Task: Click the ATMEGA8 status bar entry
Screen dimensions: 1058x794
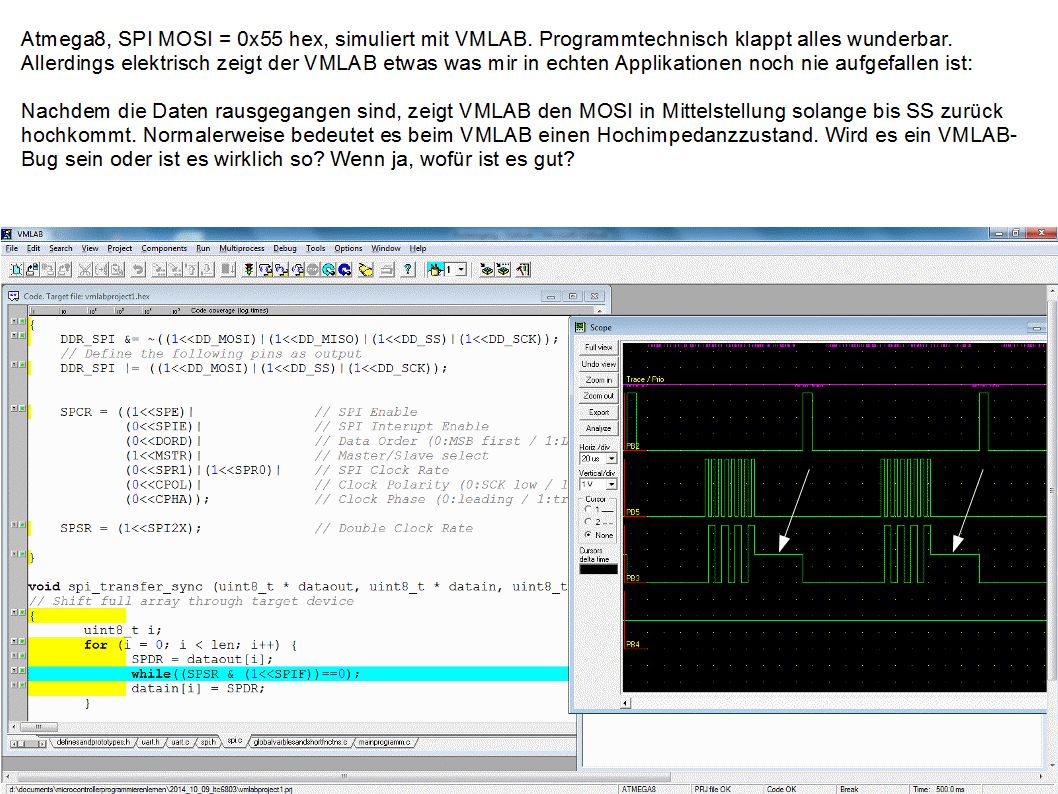Action: [x=638, y=789]
